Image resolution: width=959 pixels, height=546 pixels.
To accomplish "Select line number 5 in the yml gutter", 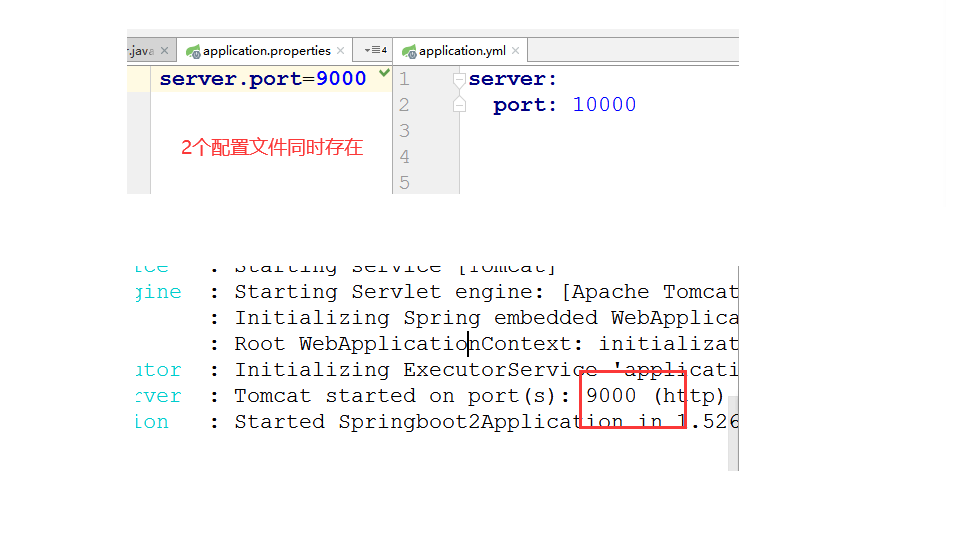I will coord(404,182).
